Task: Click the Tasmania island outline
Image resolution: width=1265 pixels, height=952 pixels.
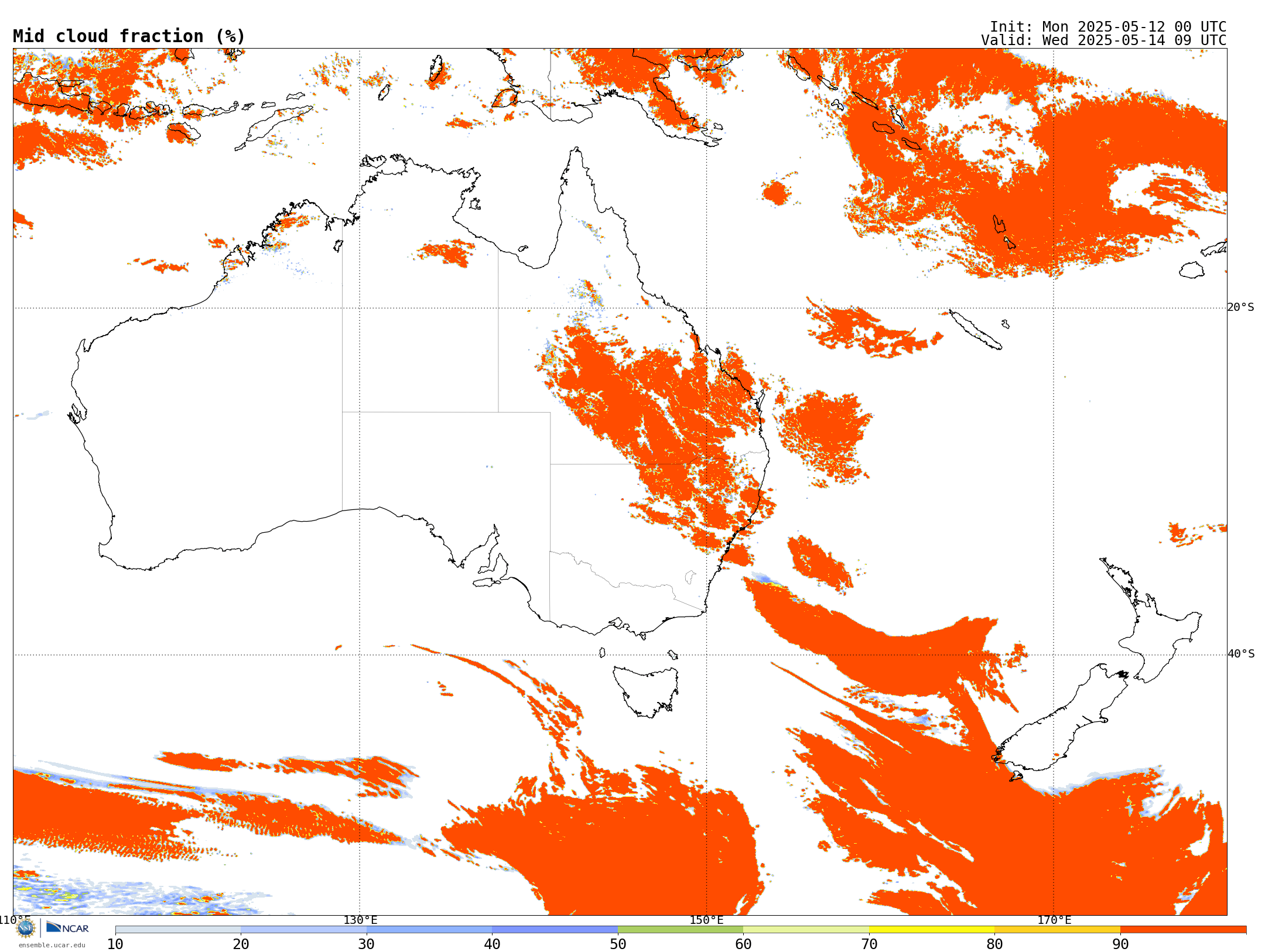Action: point(646,691)
